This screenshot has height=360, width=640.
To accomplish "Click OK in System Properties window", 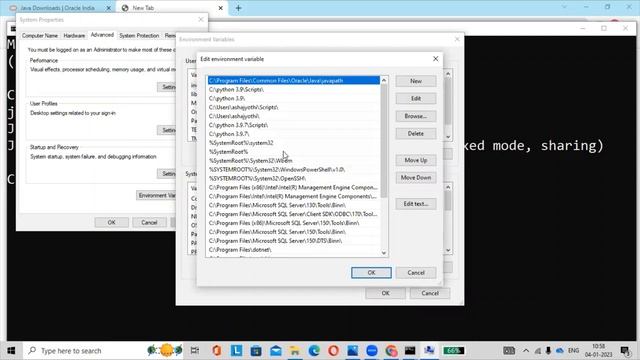I will [x=111, y=222].
